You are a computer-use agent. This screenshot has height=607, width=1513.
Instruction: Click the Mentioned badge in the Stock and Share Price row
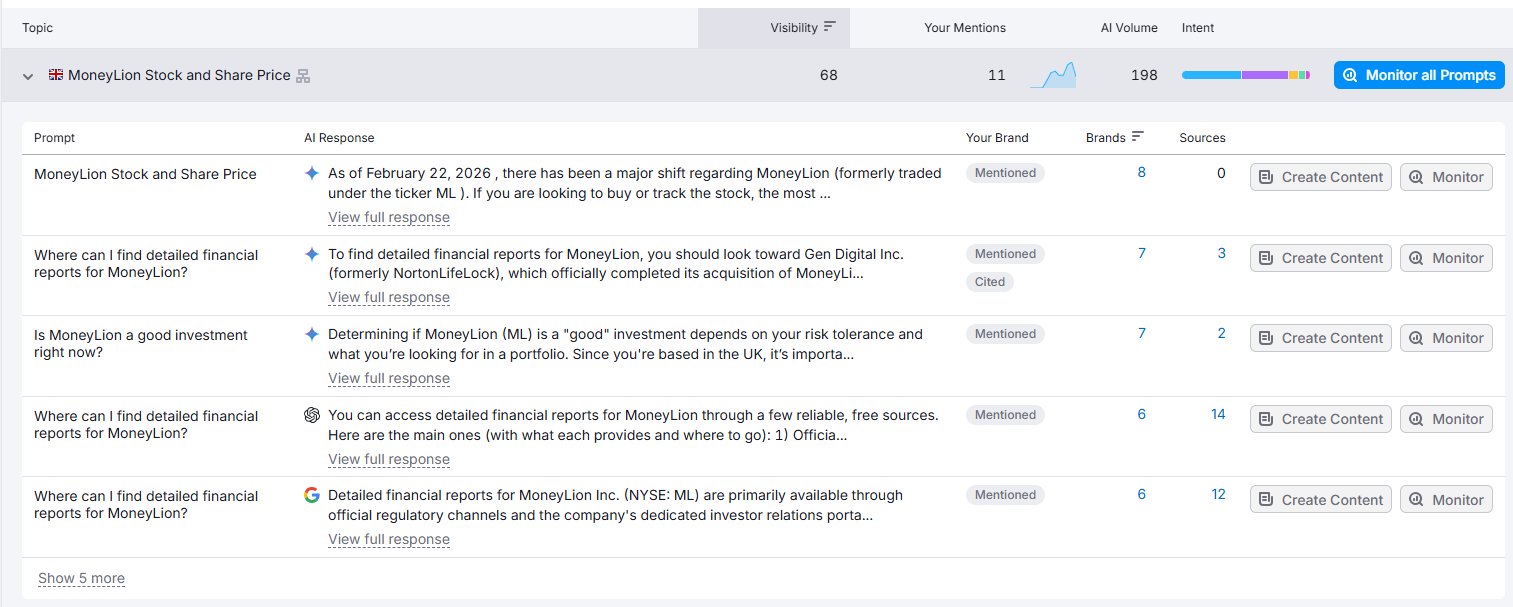(x=1005, y=173)
